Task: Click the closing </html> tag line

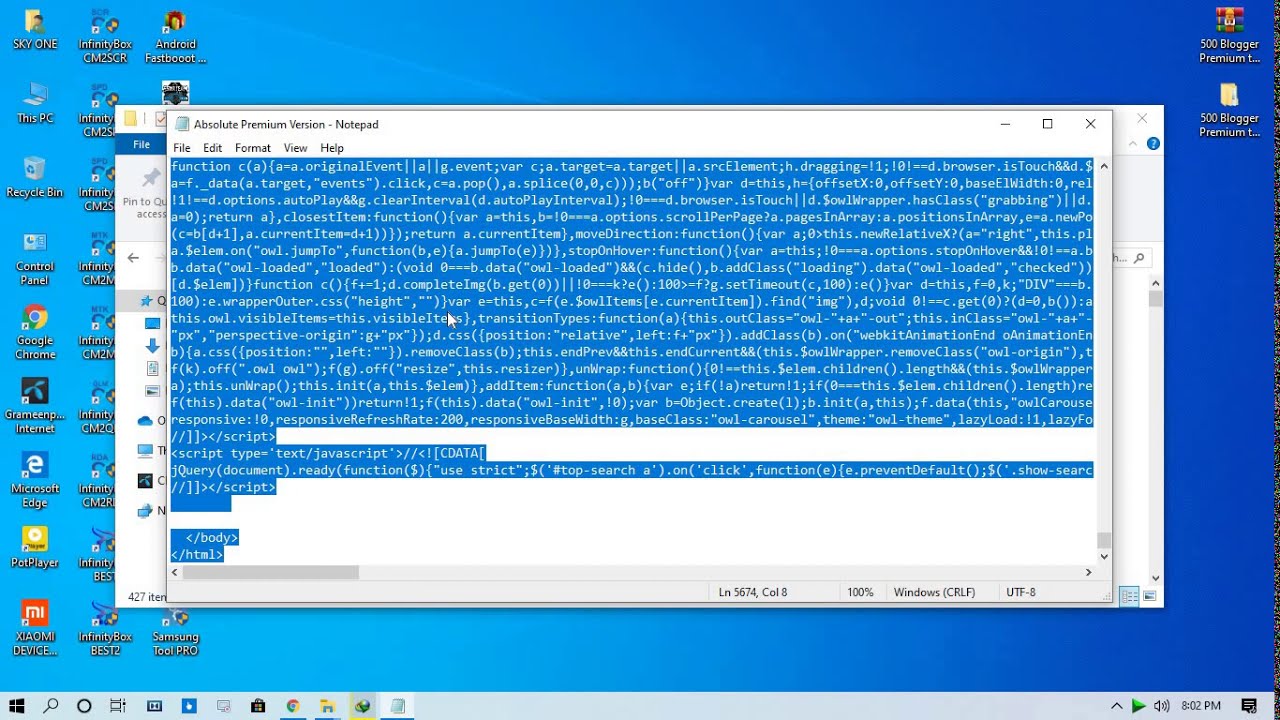Action: coord(197,555)
